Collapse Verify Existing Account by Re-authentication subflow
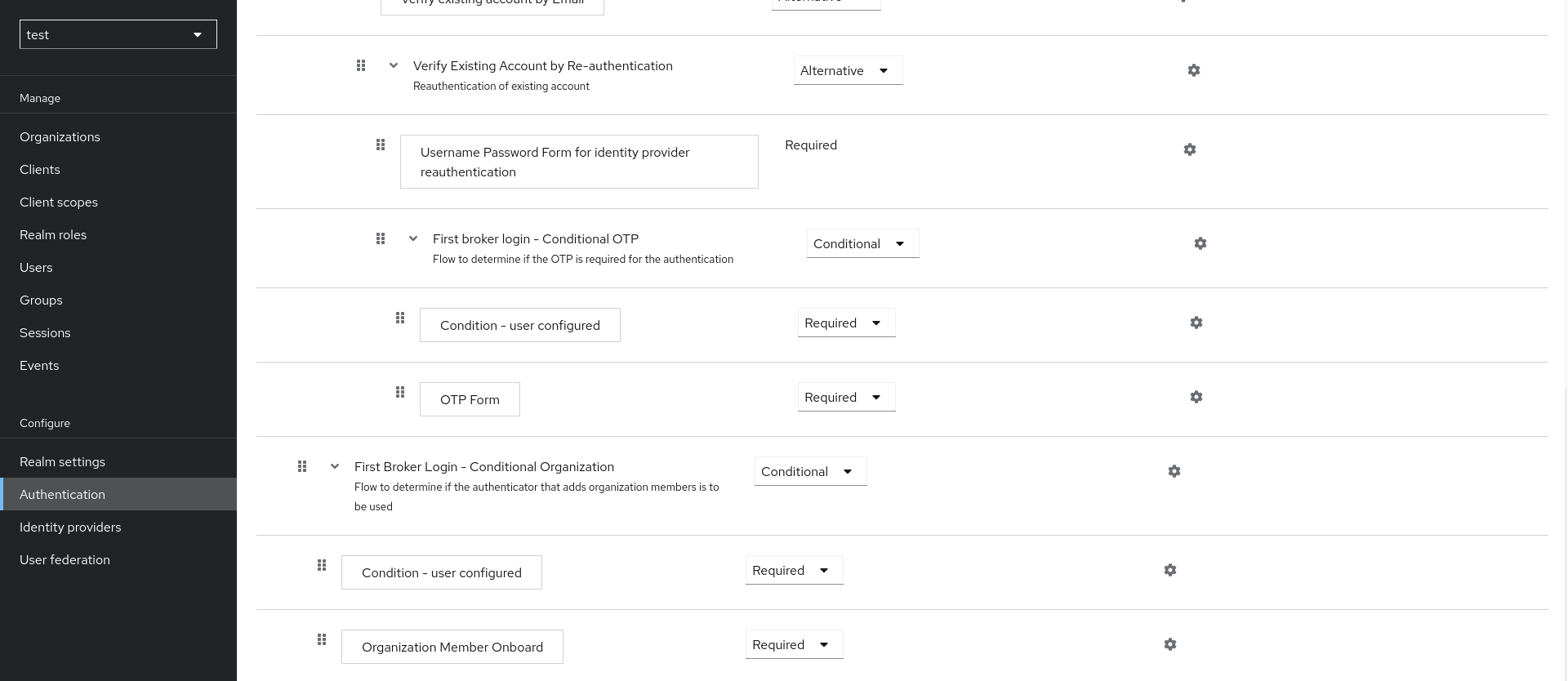Image resolution: width=1568 pixels, height=681 pixels. point(394,65)
